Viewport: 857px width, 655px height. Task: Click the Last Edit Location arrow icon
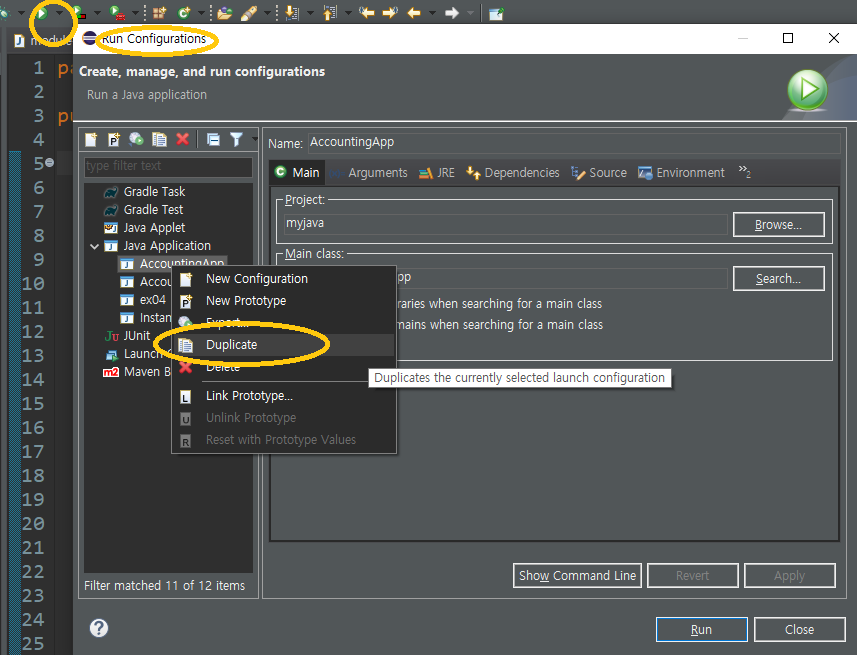click(x=366, y=13)
